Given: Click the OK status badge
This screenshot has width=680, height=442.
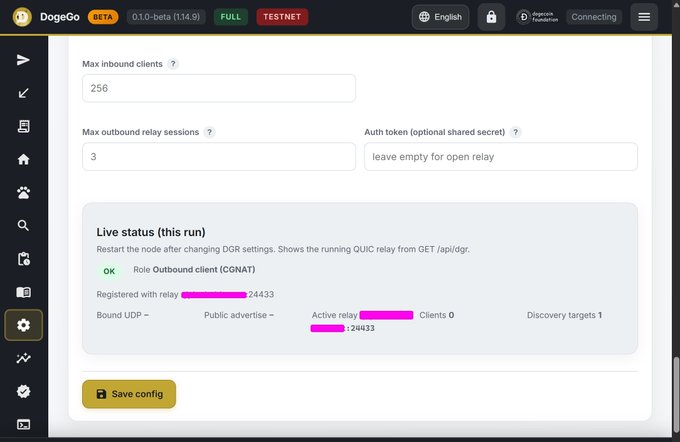Looking at the screenshot, I should tap(109, 271).
